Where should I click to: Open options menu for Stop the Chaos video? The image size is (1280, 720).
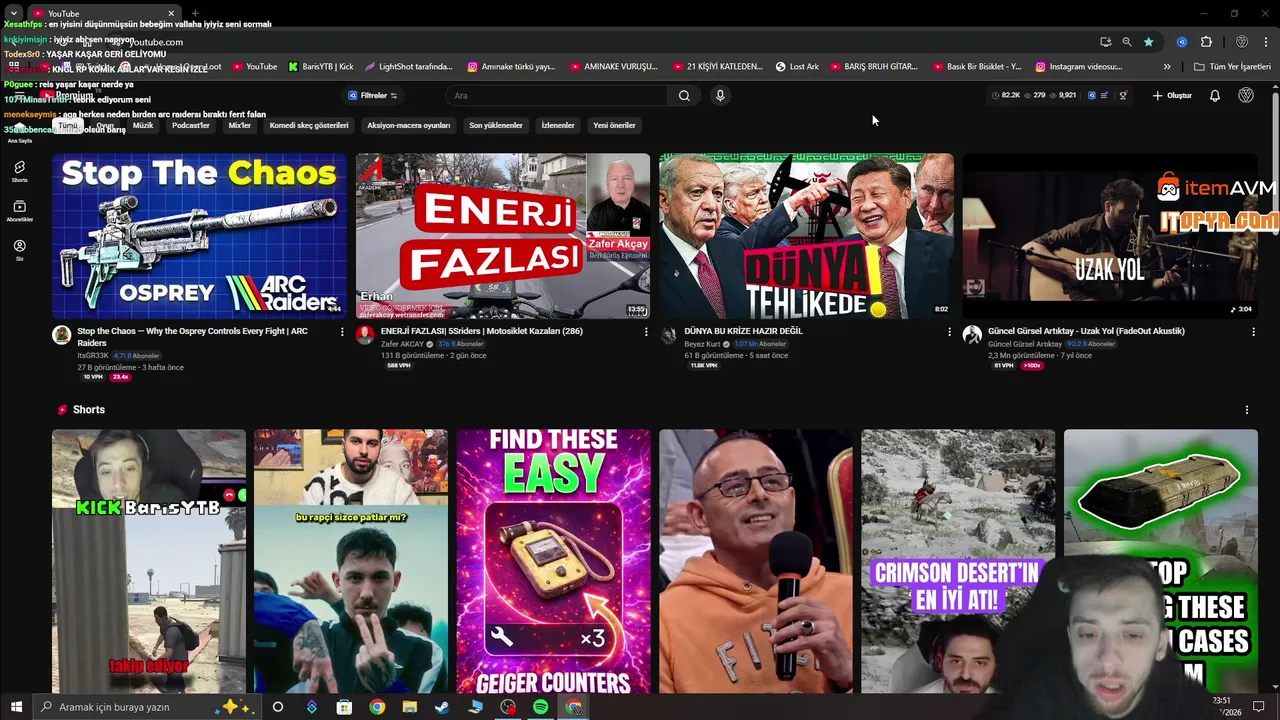[342, 332]
